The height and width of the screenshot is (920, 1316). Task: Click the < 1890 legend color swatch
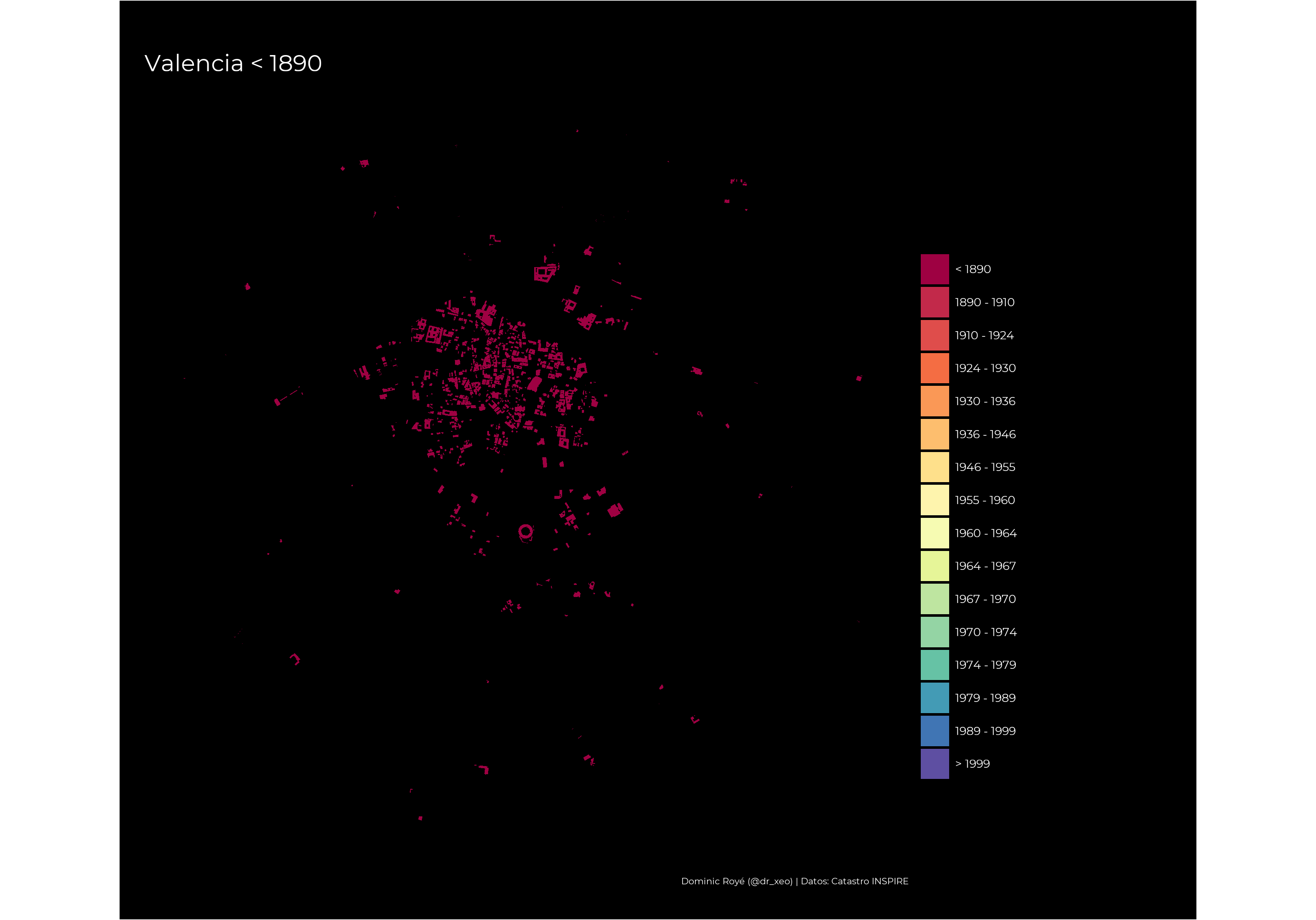tap(934, 269)
